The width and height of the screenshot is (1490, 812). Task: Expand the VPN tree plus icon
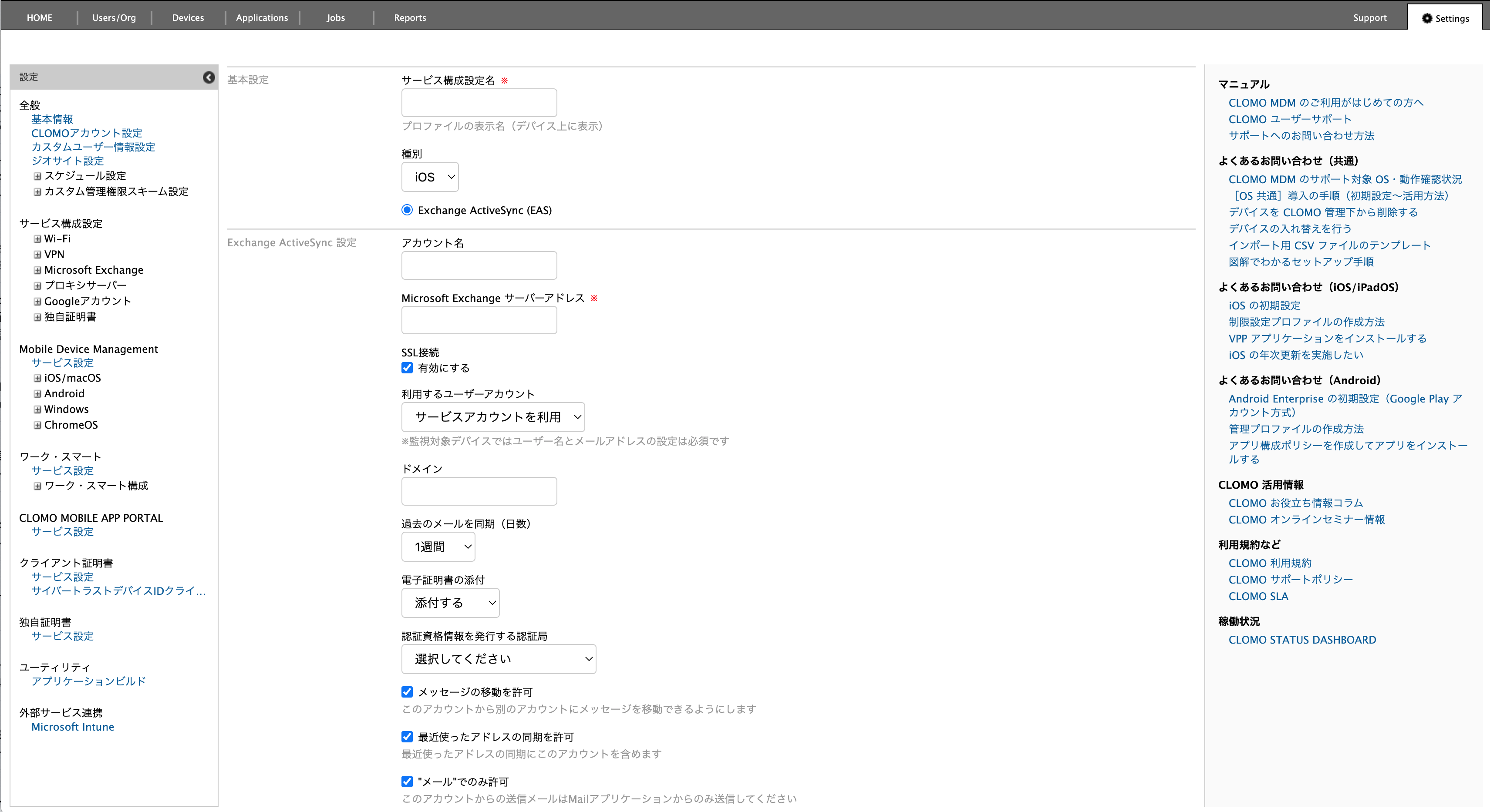37,254
